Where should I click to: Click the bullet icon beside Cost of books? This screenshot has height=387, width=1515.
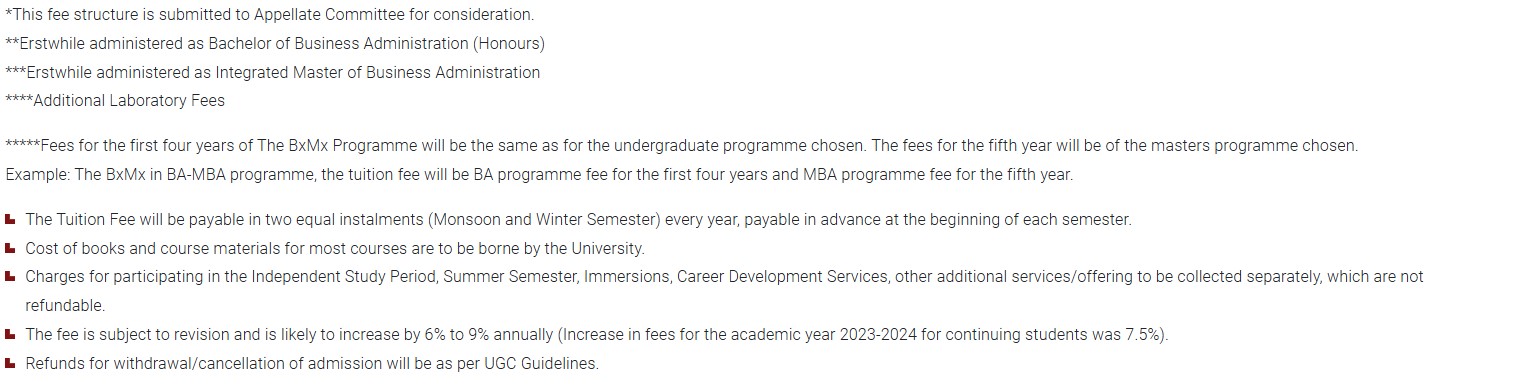tap(10, 248)
